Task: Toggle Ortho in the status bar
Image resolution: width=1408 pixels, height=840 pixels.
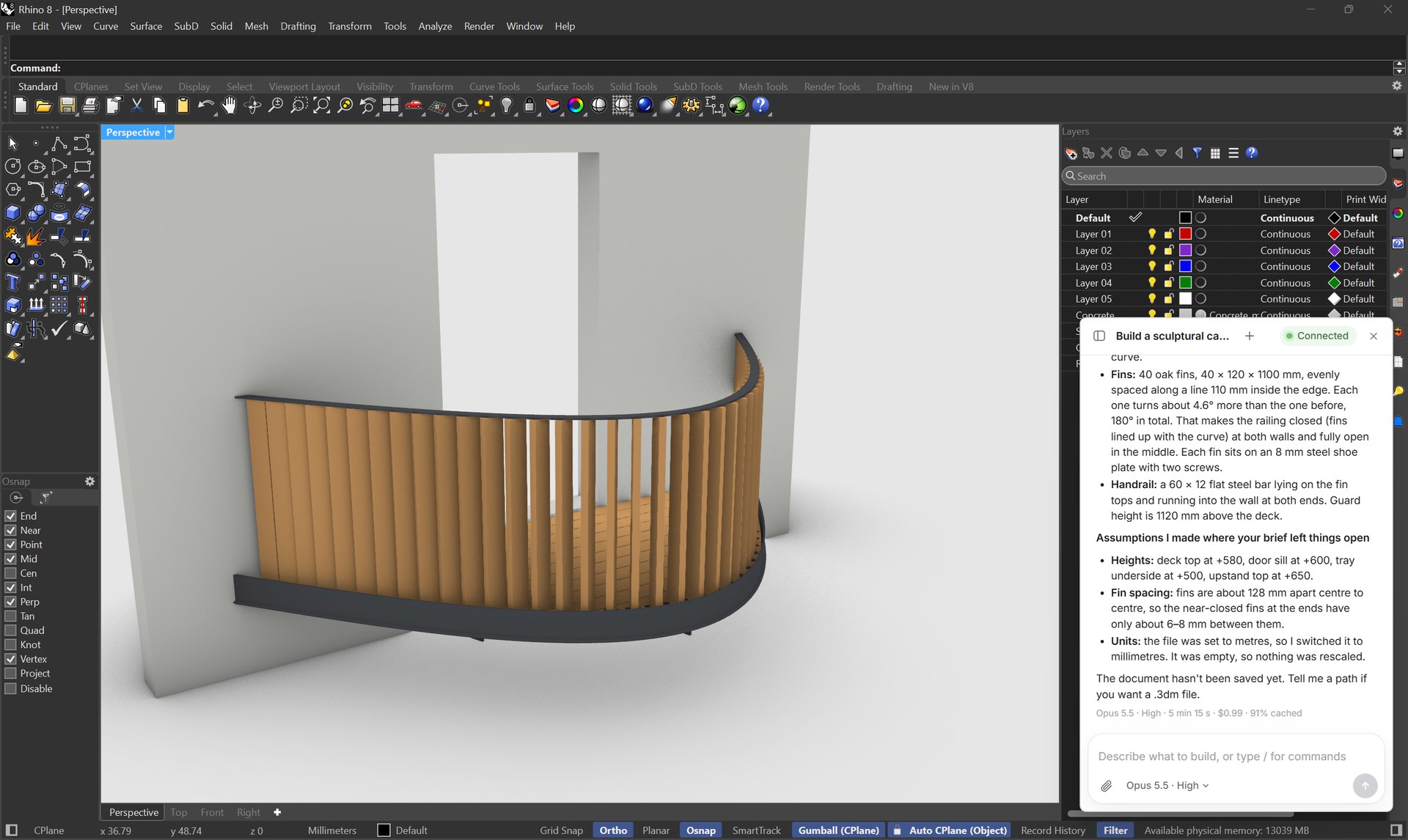Action: (x=613, y=830)
